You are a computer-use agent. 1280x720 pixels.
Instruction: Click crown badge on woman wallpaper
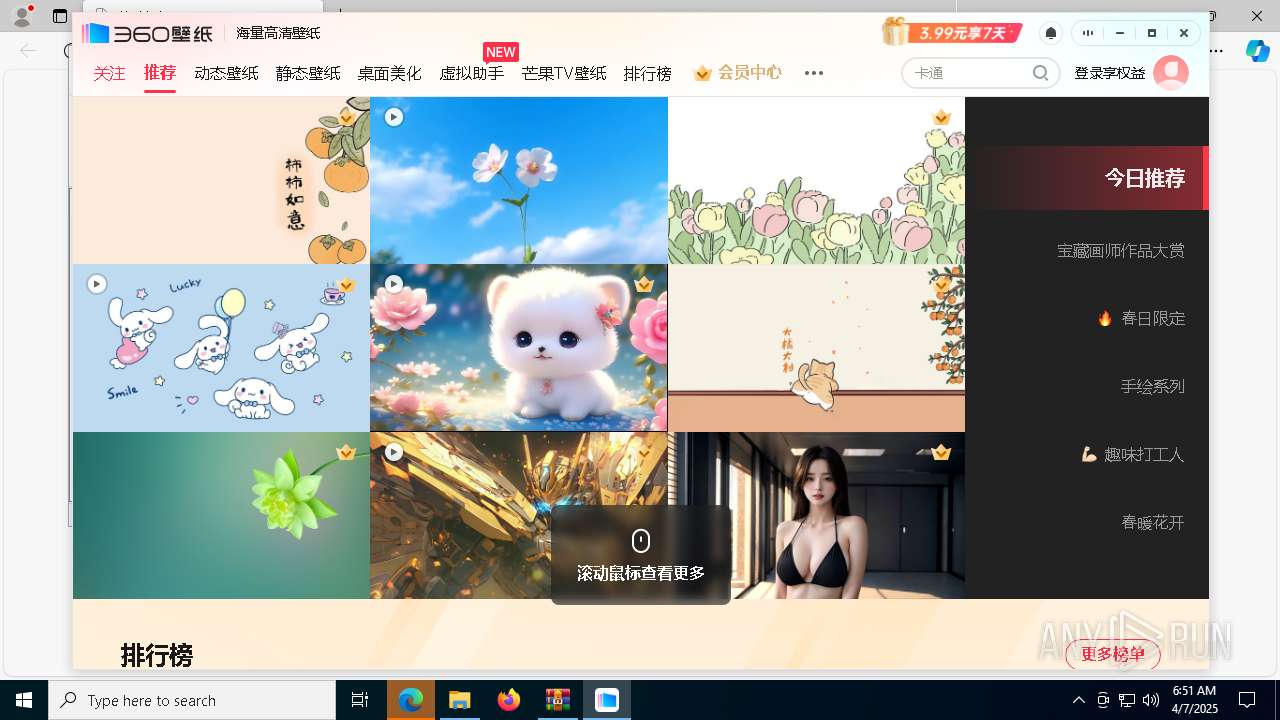[941, 452]
